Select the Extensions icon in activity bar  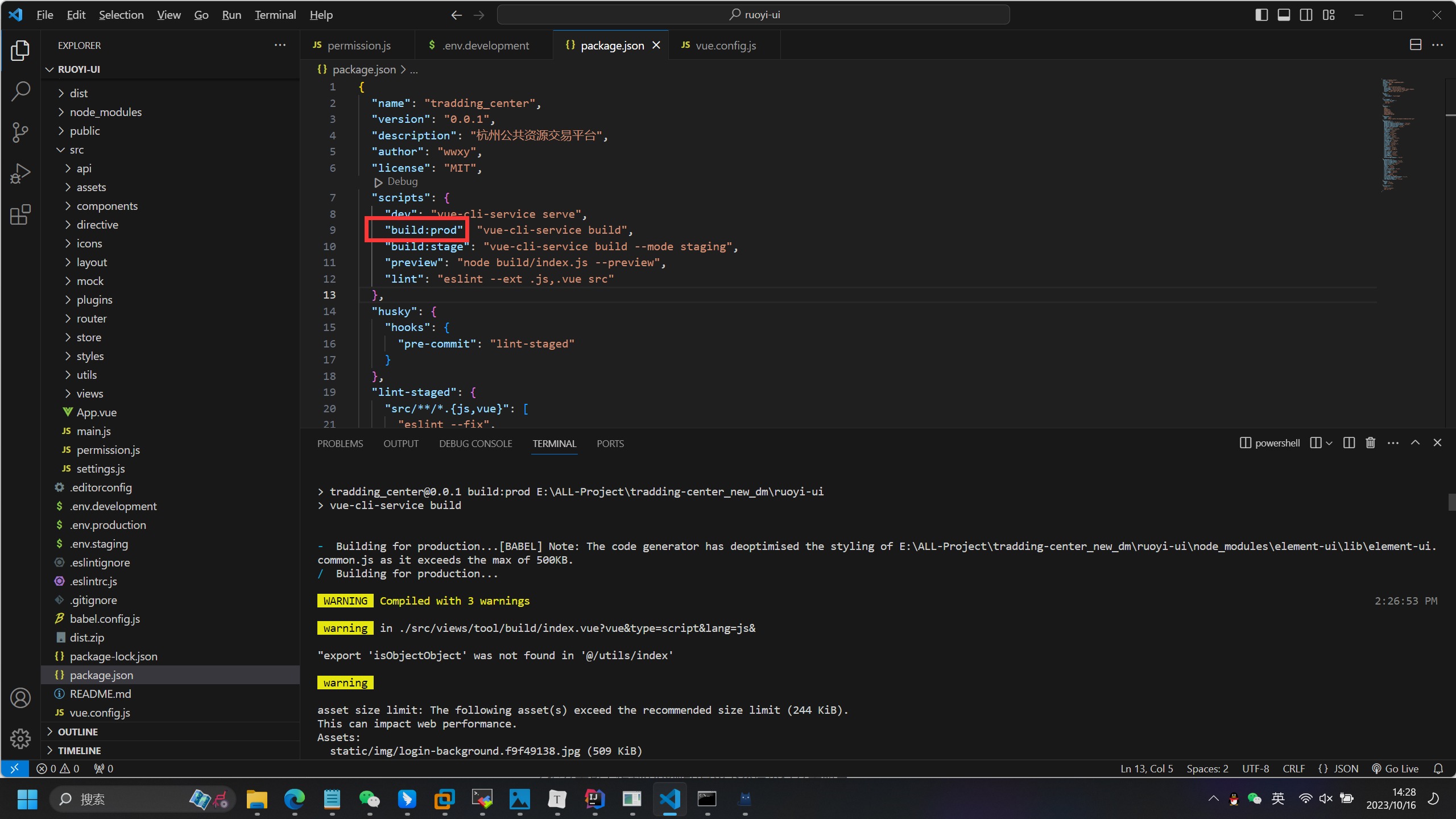click(22, 214)
